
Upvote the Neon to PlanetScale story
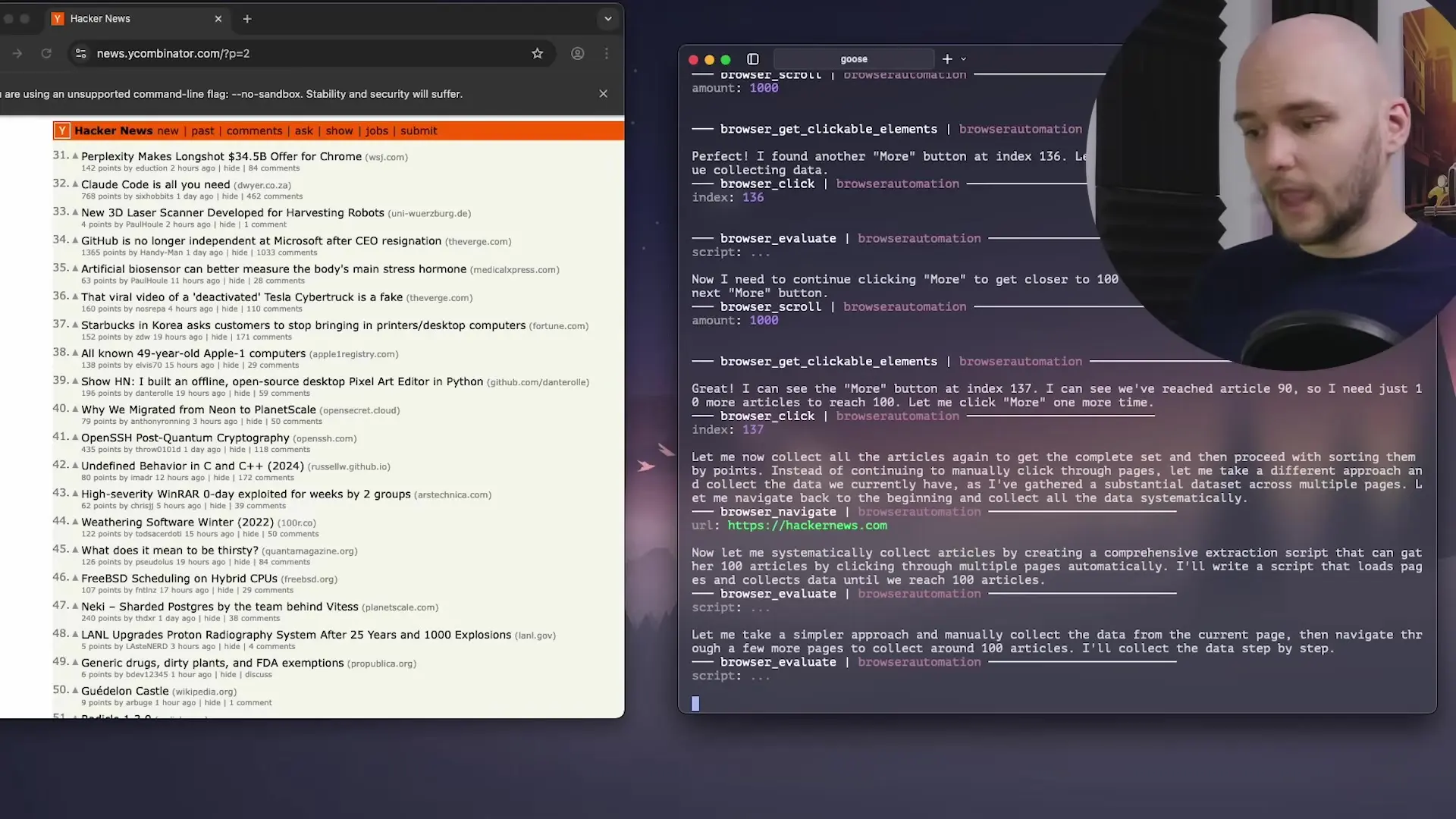75,409
